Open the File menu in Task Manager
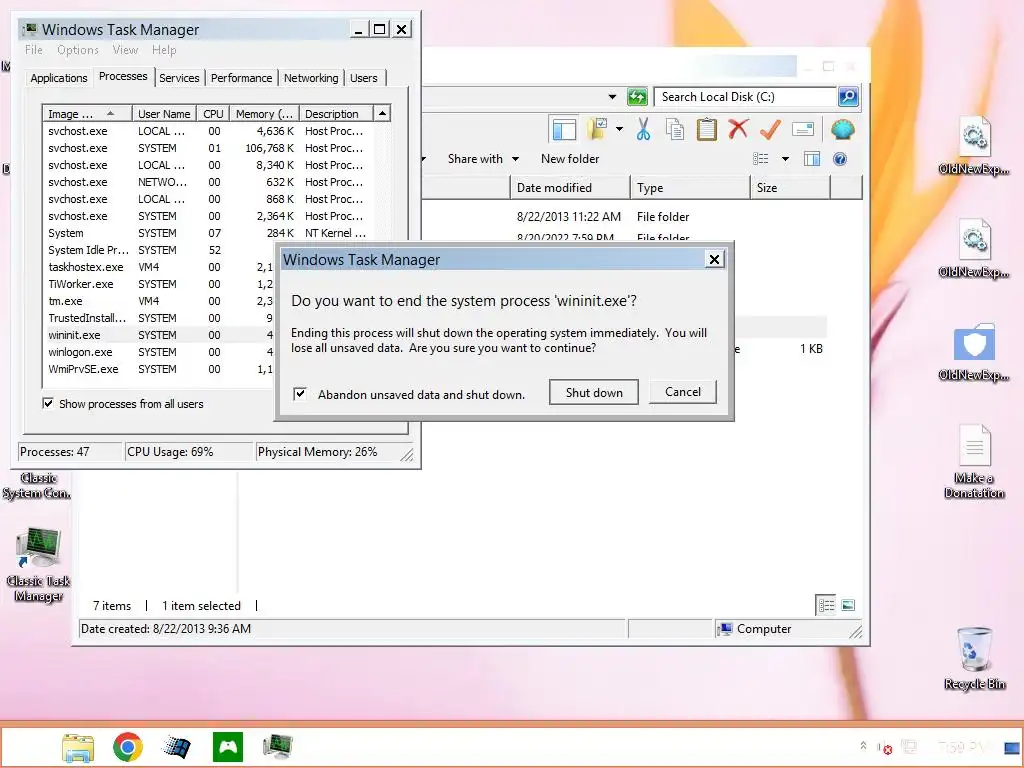 click(33, 50)
